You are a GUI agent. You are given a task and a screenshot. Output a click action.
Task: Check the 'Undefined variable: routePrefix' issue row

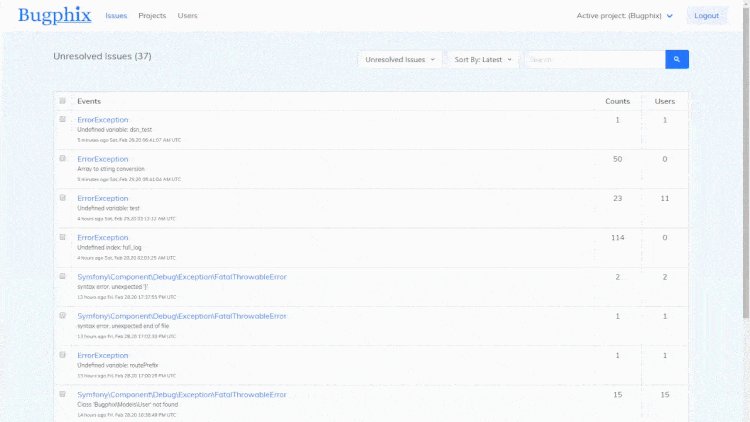pyautogui.click(x=62, y=355)
